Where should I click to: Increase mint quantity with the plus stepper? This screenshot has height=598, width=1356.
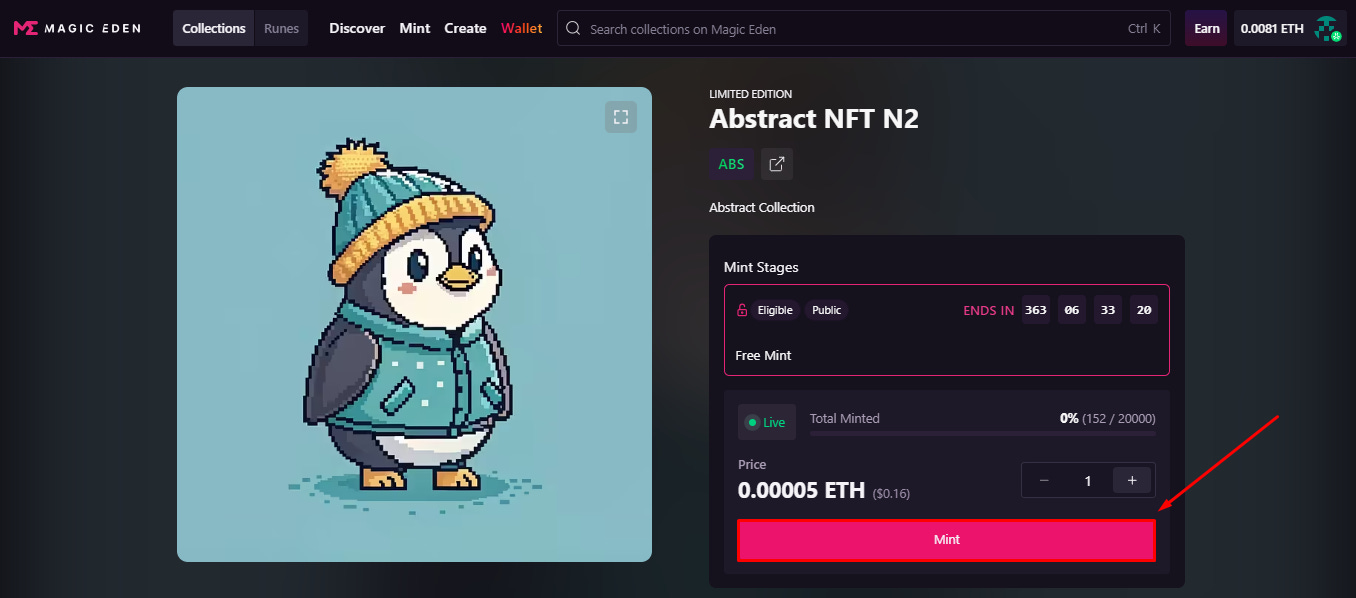(1131, 480)
